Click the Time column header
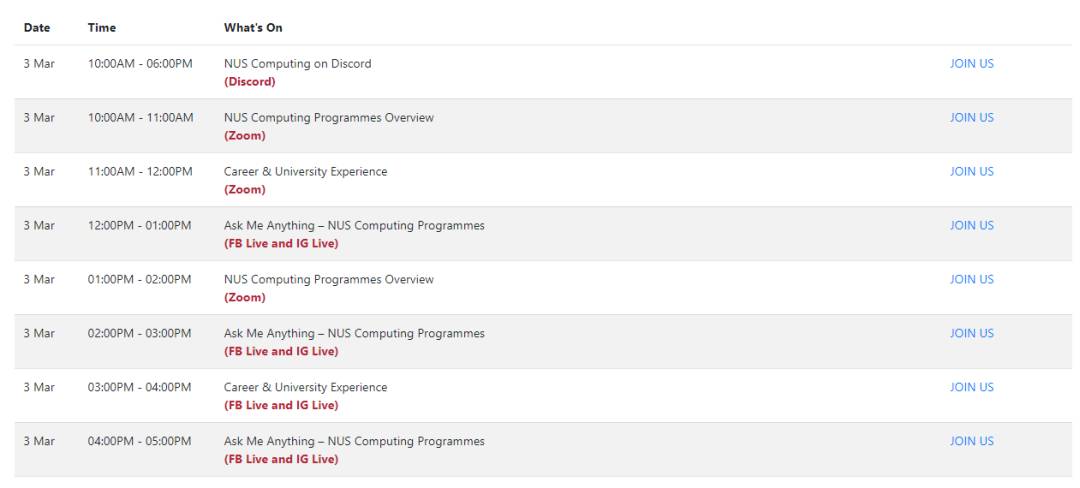This screenshot has width=1080, height=488. pyautogui.click(x=102, y=28)
